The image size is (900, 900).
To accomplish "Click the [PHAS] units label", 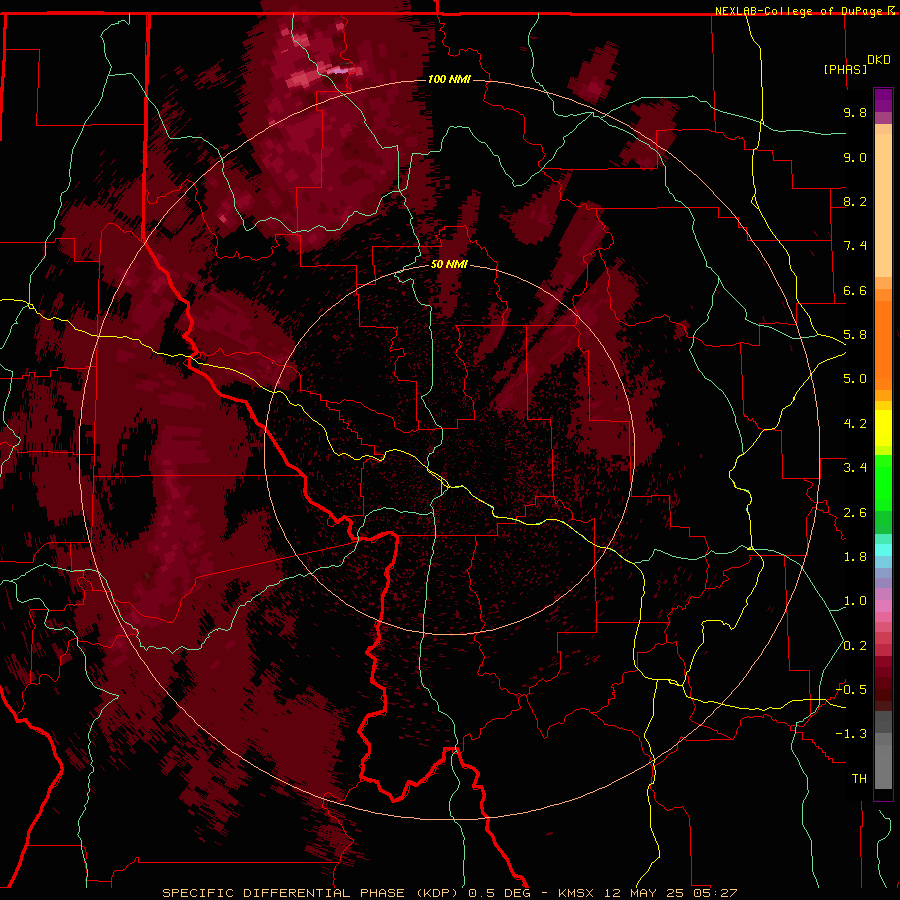I will (x=844, y=69).
